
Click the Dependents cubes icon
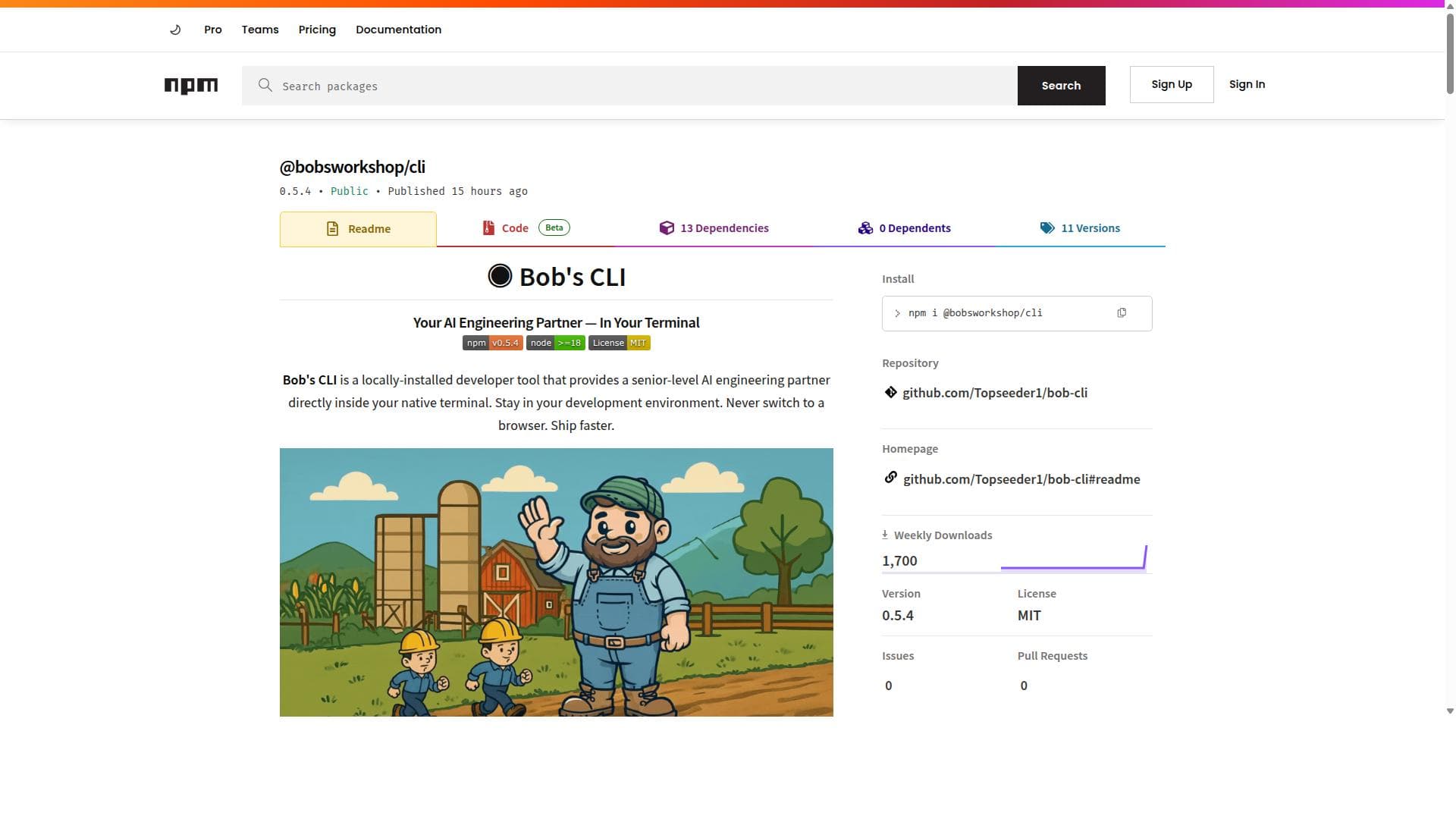(x=865, y=228)
